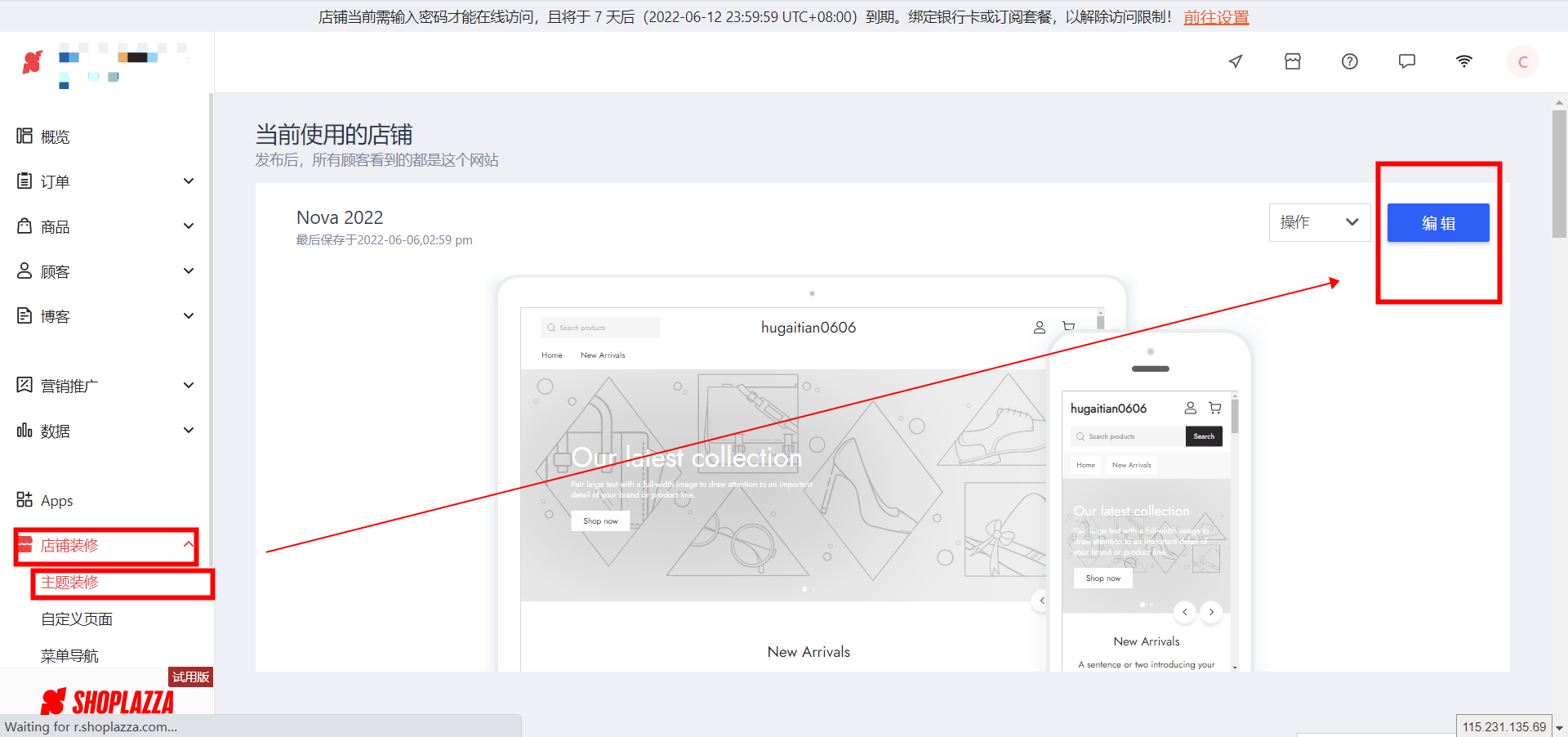This screenshot has width=1568, height=737.
Task: Click Shop now in desktop preview
Action: click(600, 520)
